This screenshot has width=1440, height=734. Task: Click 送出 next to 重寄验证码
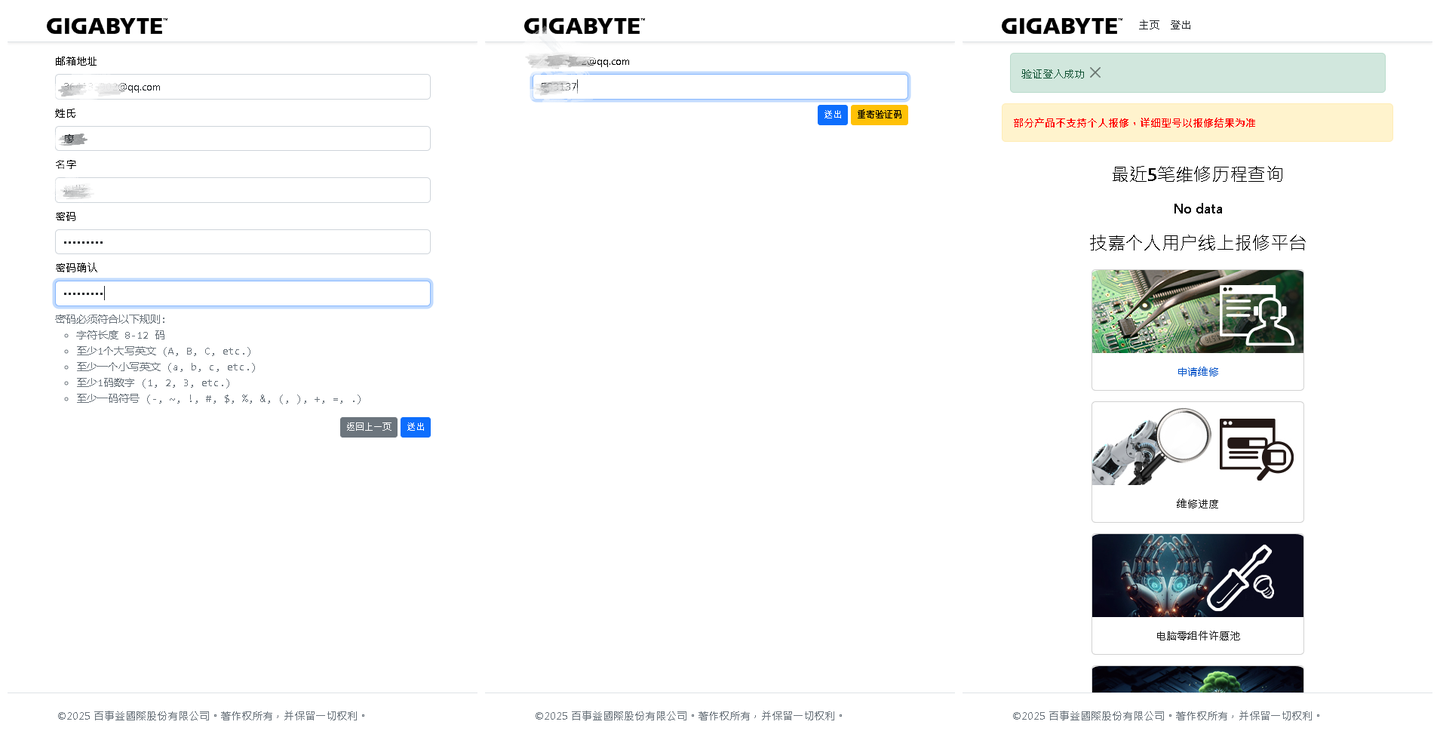[833, 115]
